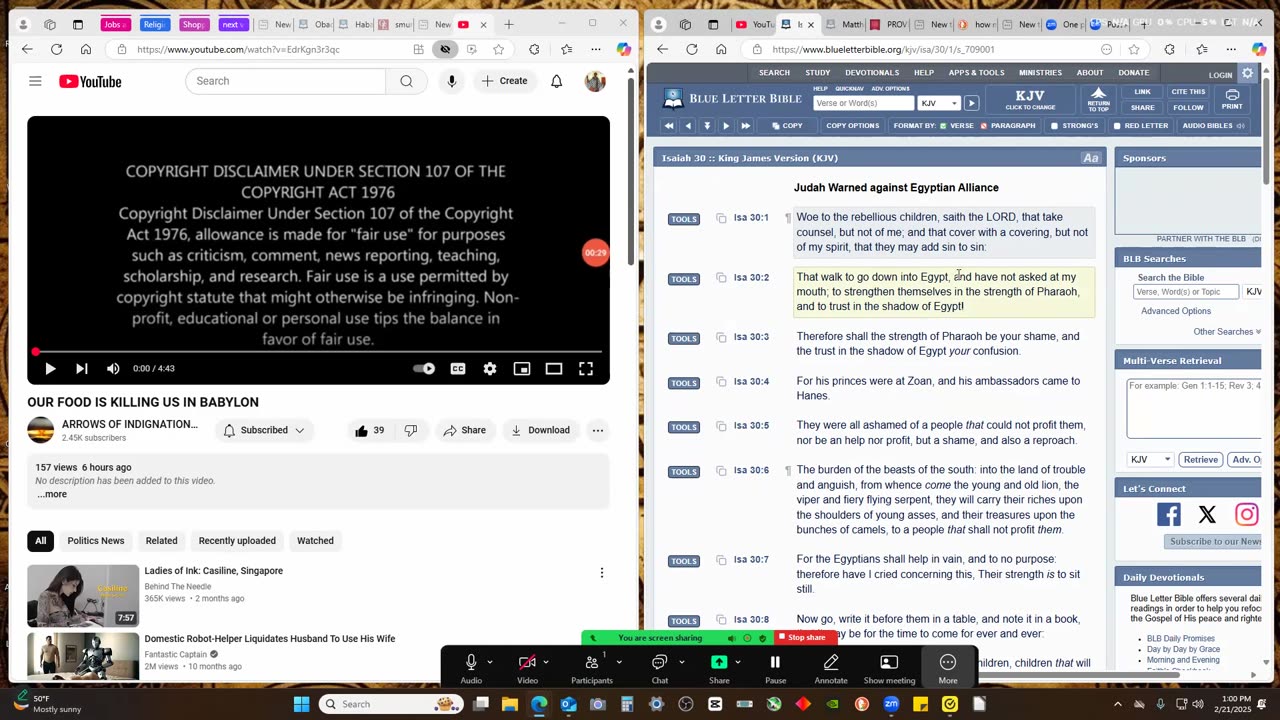This screenshot has width=1280, height=720.
Task: Toggle autoplay switch in the YouTube player
Action: (424, 369)
